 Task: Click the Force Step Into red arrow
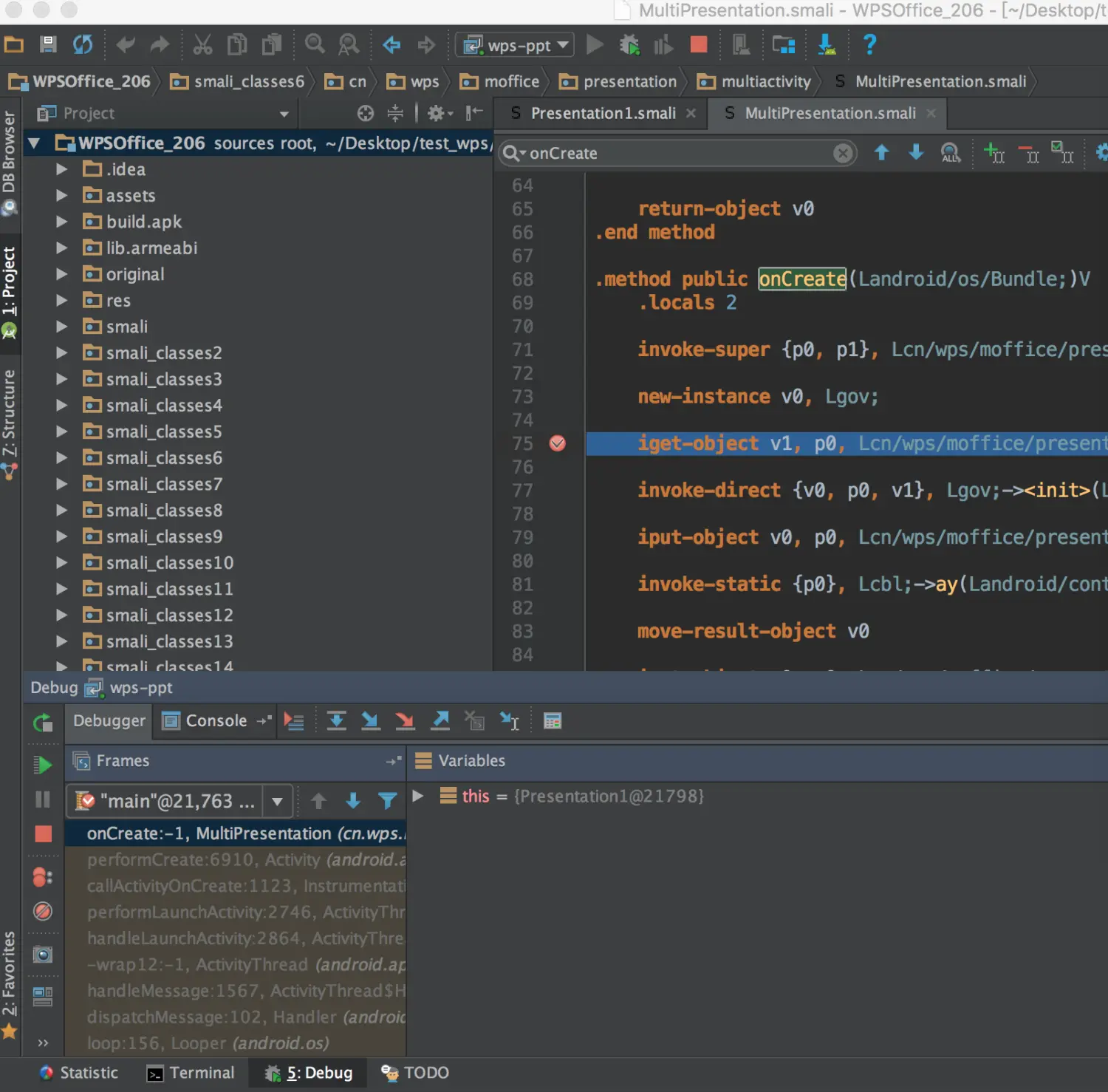405,721
